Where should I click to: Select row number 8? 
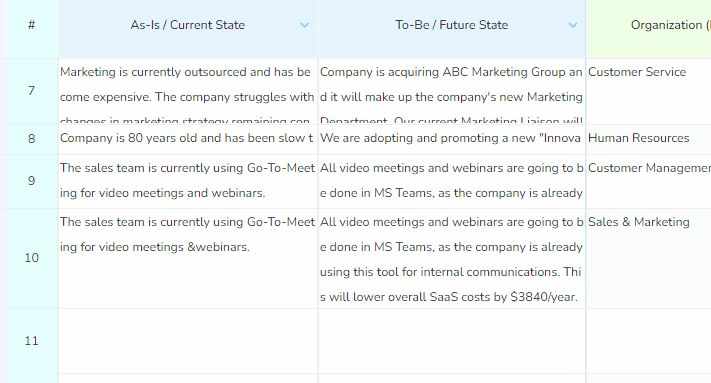[x=31, y=139]
